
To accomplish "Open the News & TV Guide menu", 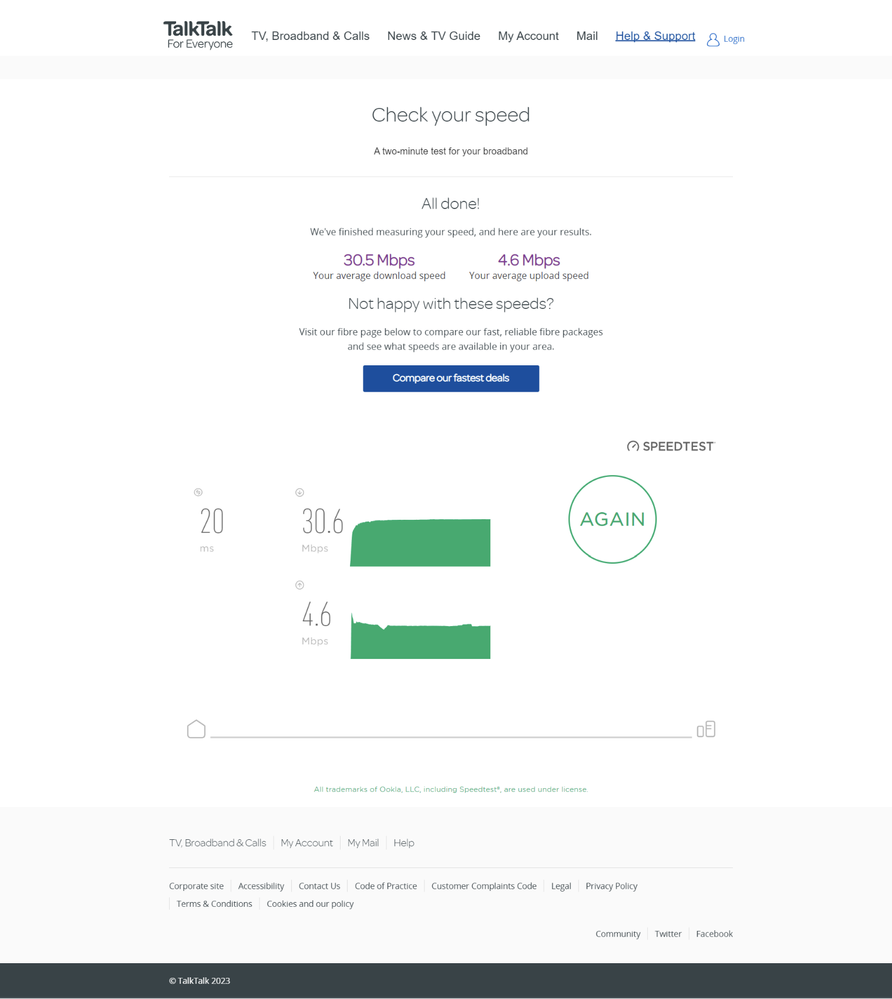I will point(433,36).
